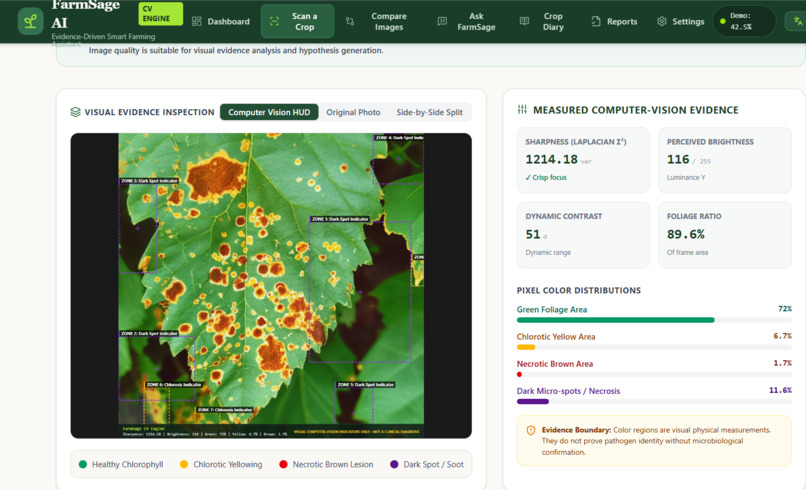806x489 pixels.
Task: Open the Dashboard nav item
Action: [221, 22]
